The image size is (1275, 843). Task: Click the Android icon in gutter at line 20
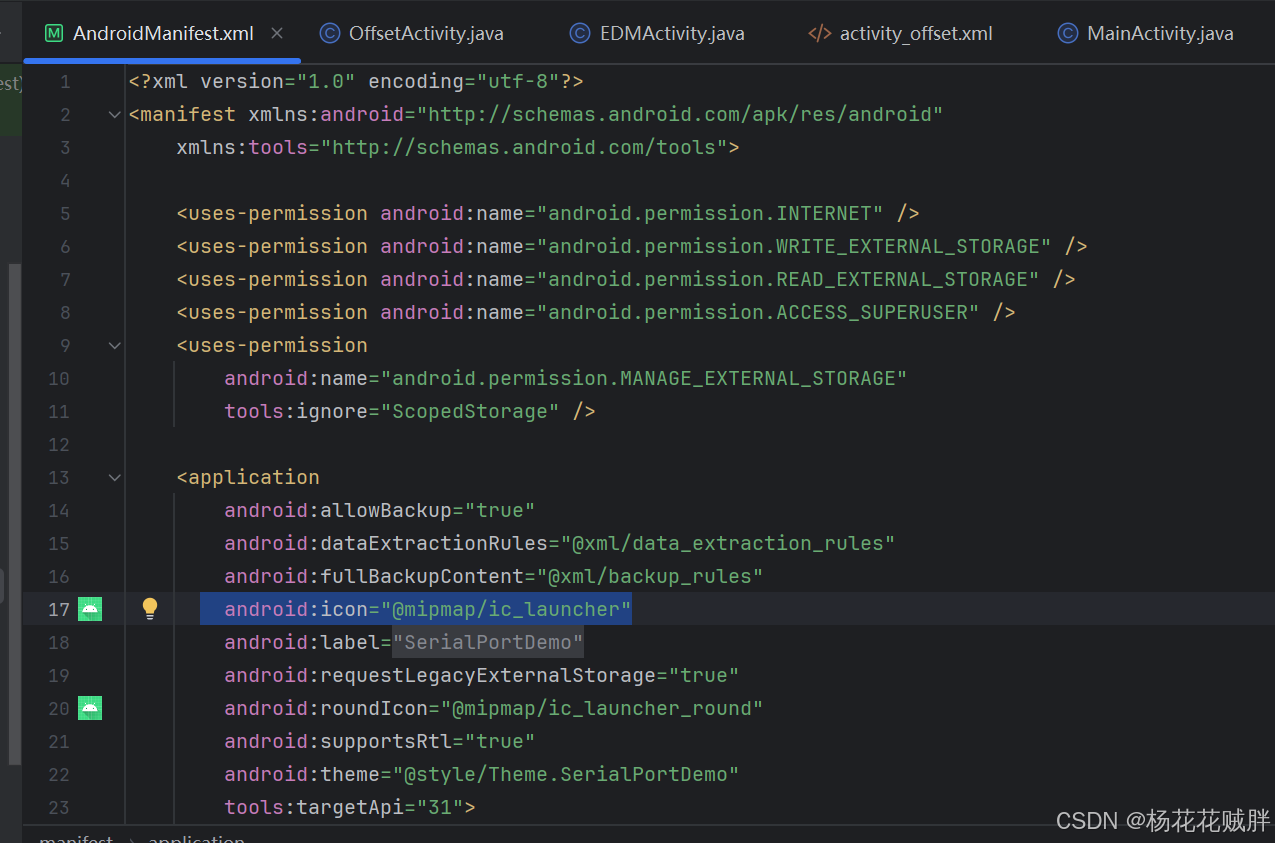[90, 708]
